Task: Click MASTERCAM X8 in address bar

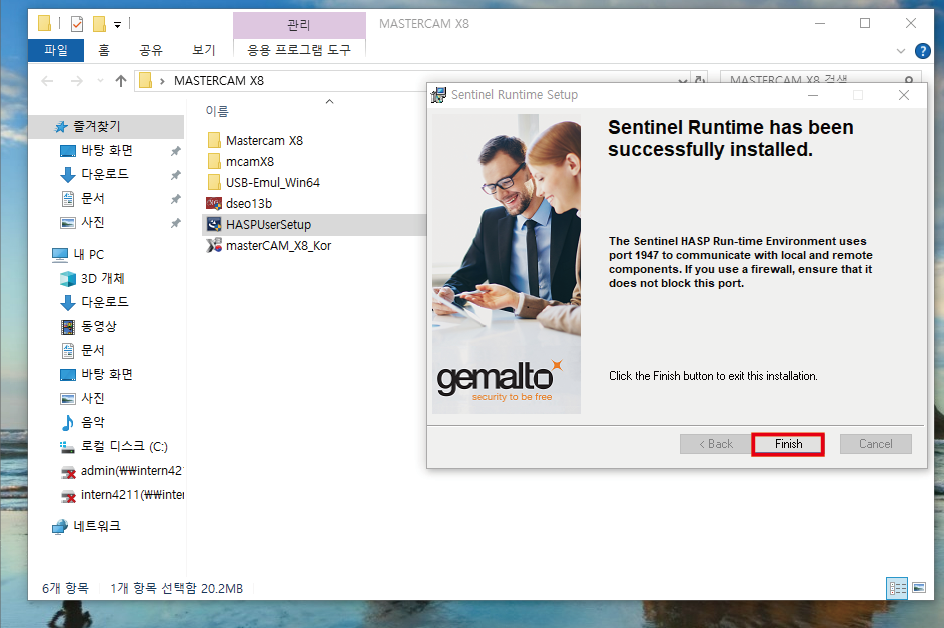Action: click(219, 81)
